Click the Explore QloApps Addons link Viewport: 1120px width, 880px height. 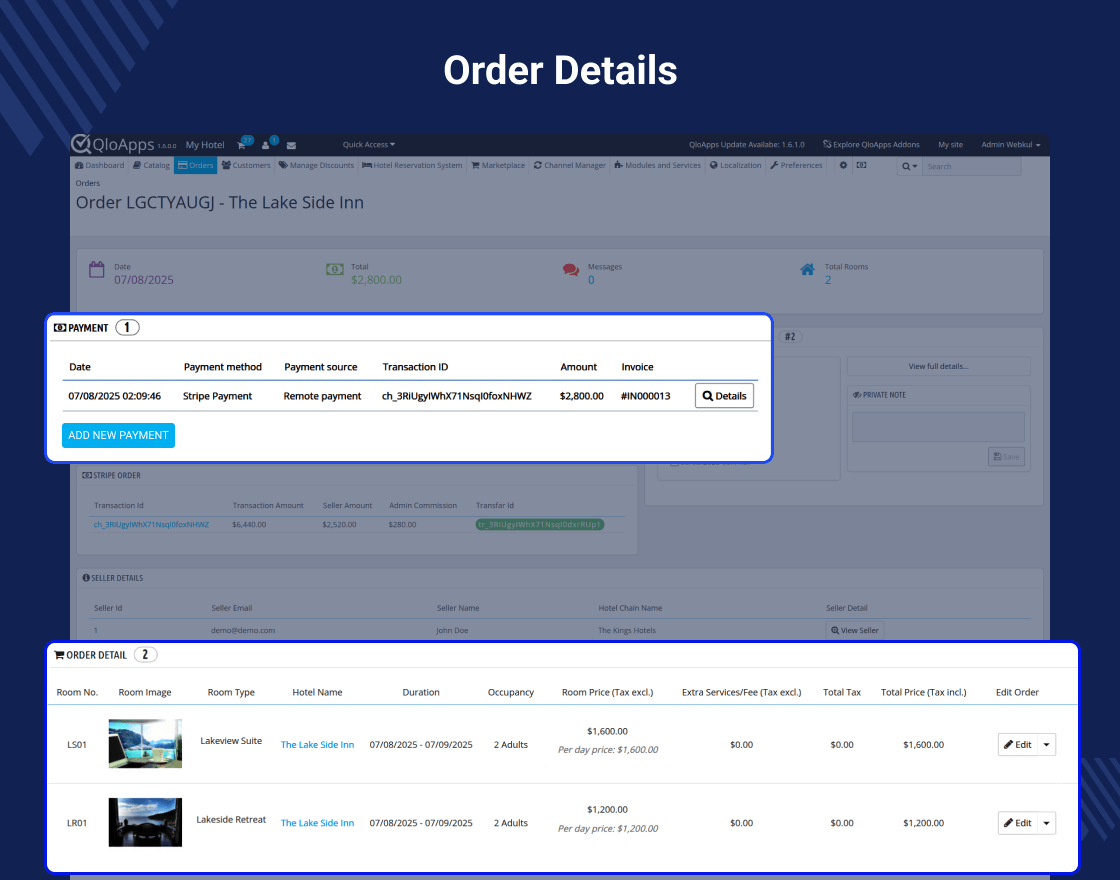pyautogui.click(x=871, y=145)
